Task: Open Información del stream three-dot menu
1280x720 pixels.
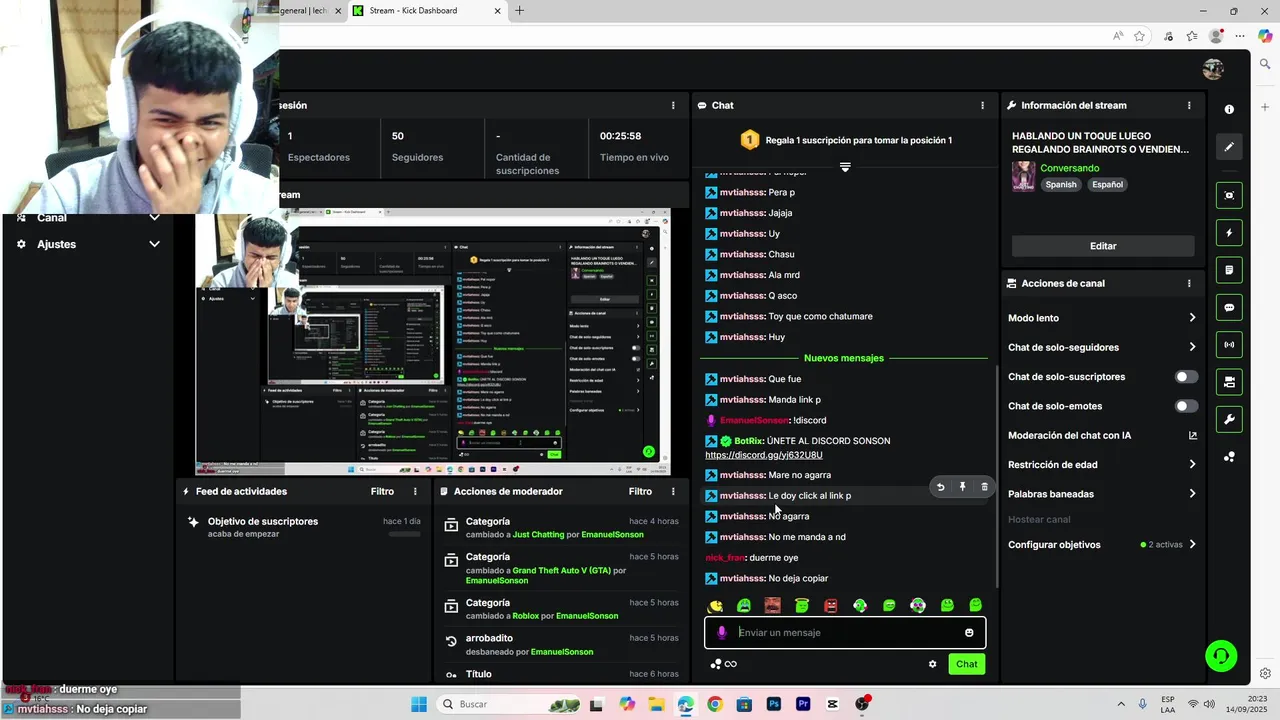Action: (x=1189, y=105)
